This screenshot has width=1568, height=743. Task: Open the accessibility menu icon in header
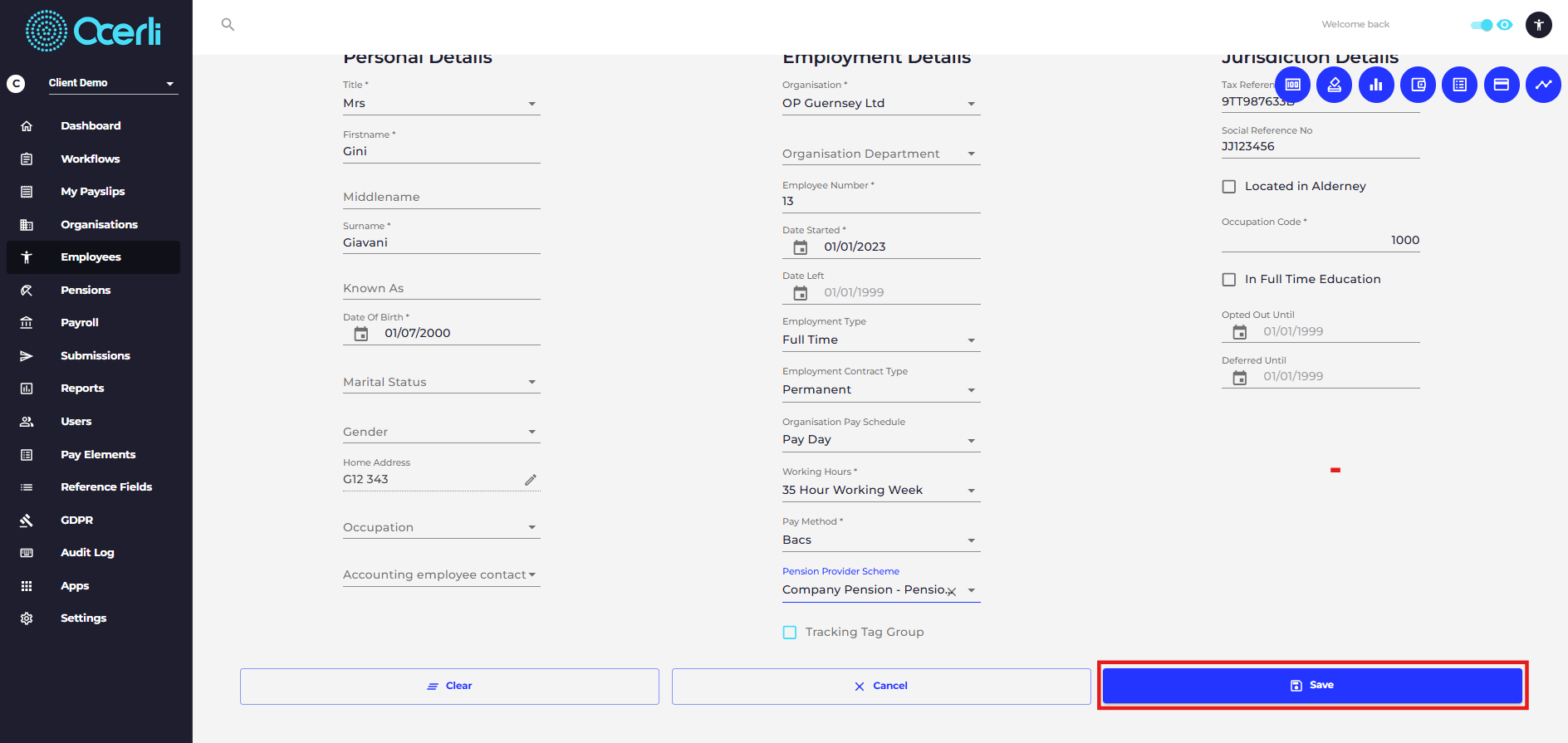pyautogui.click(x=1539, y=25)
